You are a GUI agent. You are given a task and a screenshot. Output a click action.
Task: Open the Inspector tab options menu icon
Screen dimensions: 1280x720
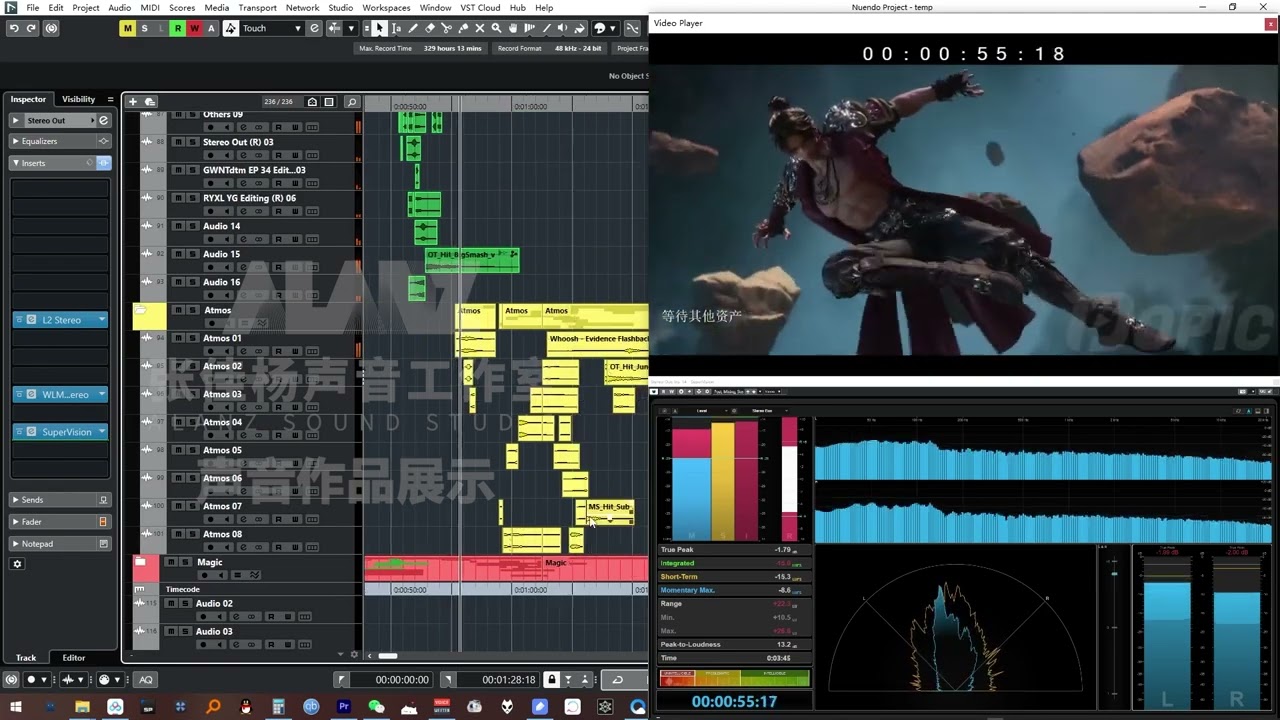coord(110,99)
